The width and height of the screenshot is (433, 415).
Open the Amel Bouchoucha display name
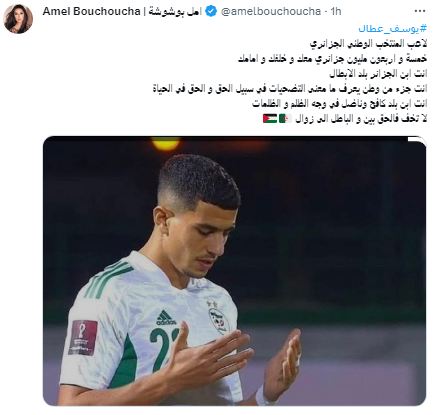(x=91, y=11)
